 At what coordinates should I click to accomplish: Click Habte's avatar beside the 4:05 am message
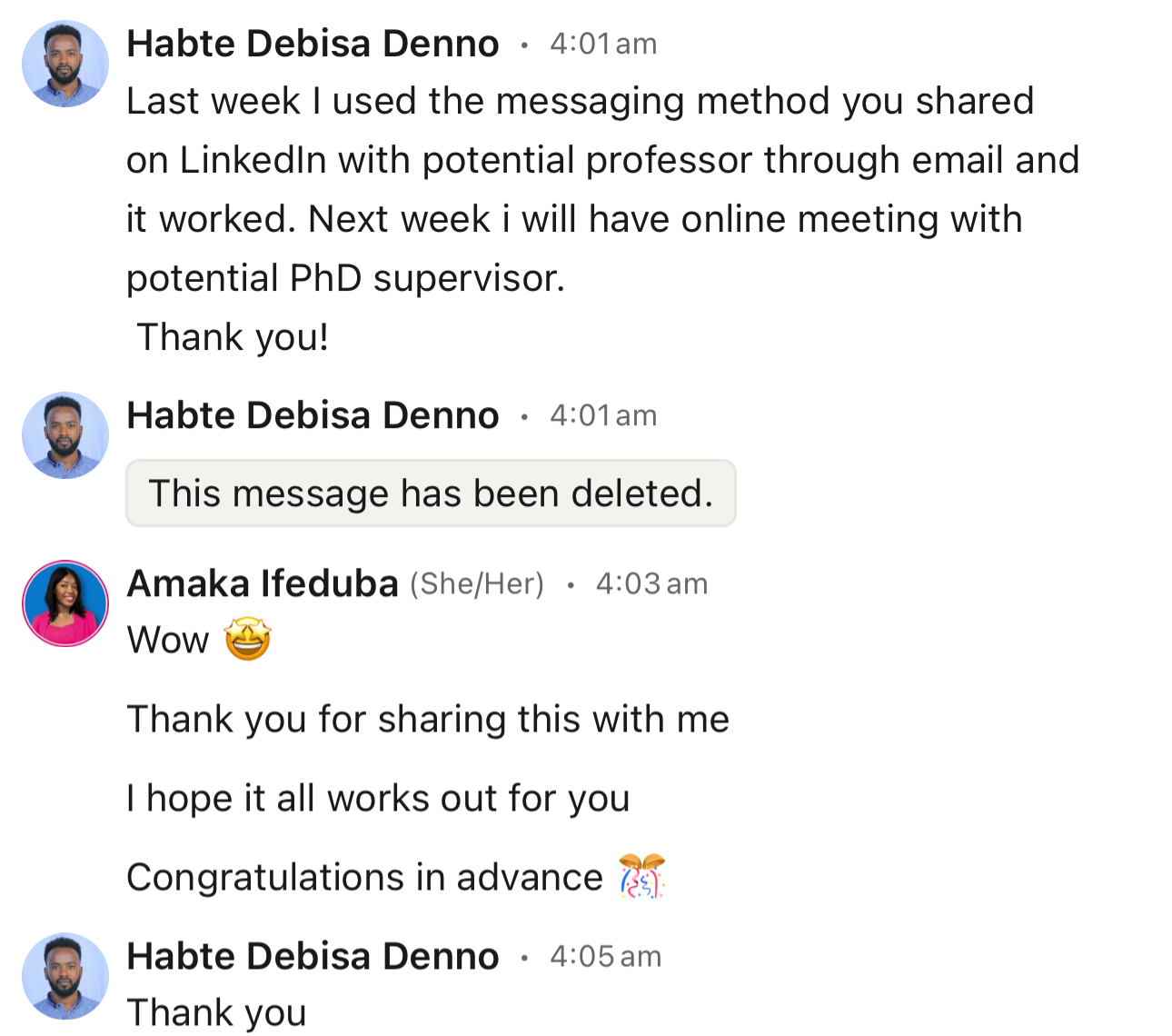coord(65,976)
